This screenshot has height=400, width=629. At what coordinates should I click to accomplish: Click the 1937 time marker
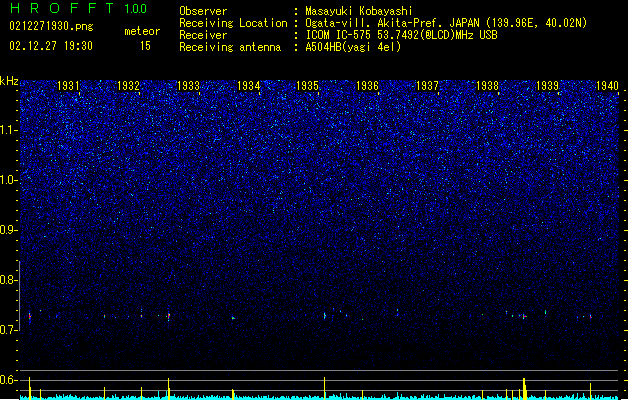pos(427,85)
